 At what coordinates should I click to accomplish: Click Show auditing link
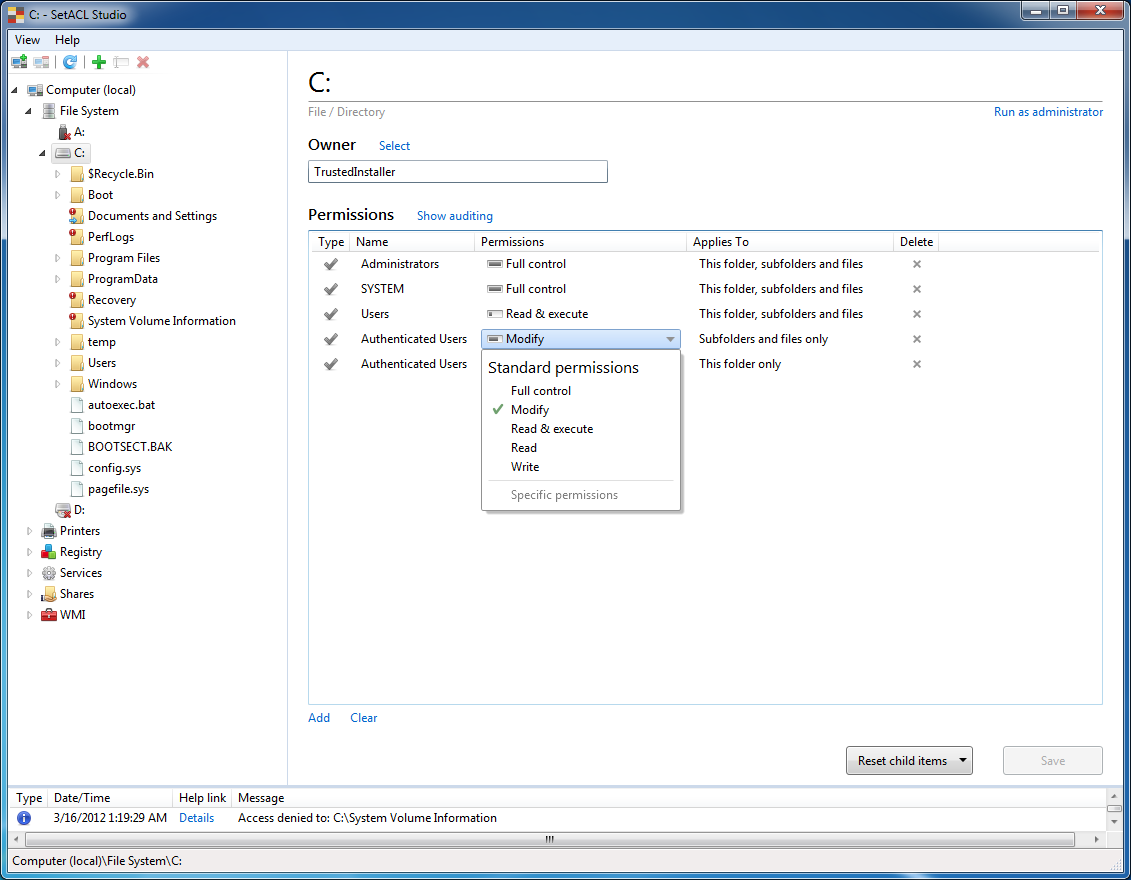click(x=454, y=216)
